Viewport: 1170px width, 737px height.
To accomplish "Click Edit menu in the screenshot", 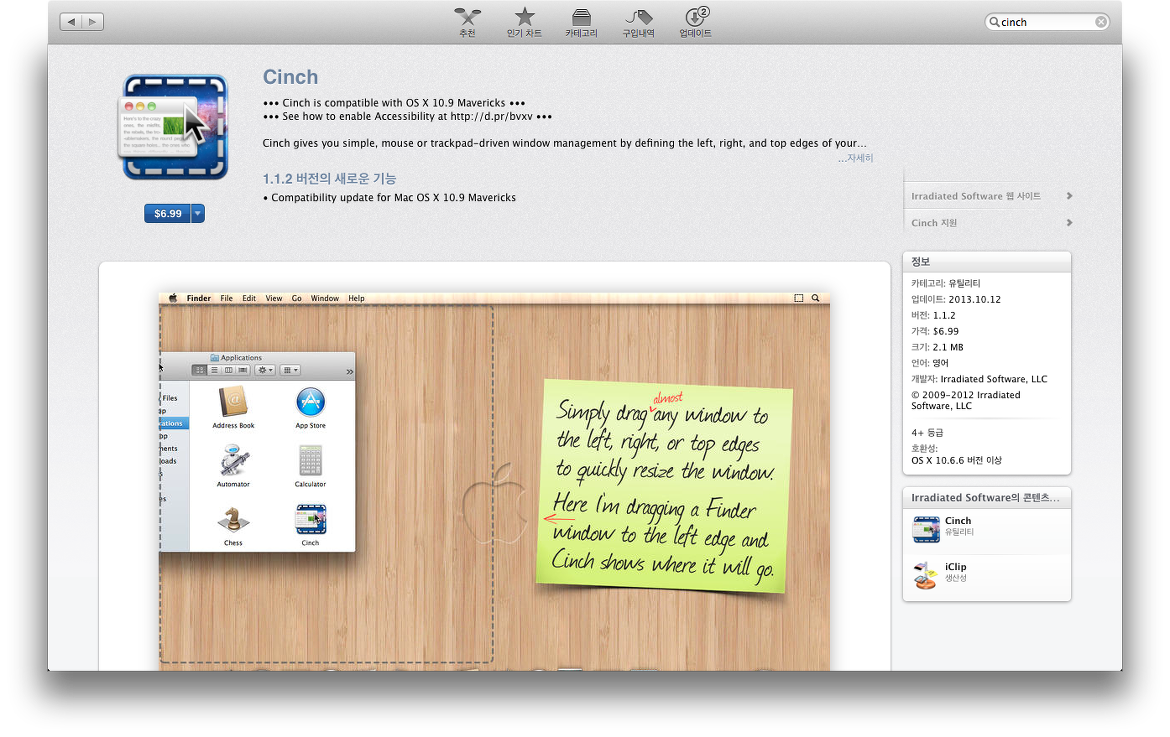I will tap(249, 298).
